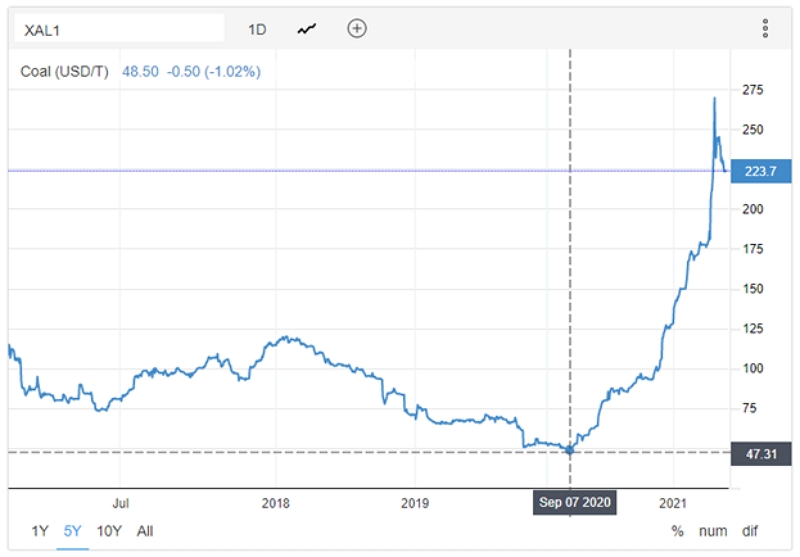Switch to the 10Y time range

pos(109,531)
